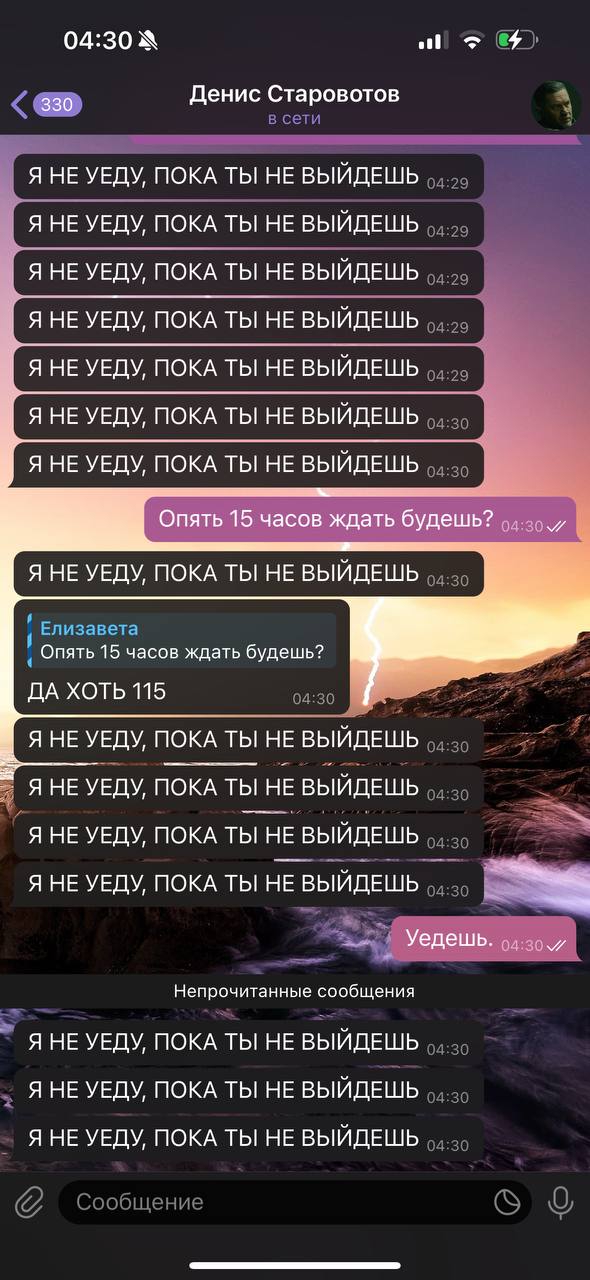Tap the cellular signal bars icon
The width and height of the screenshot is (590, 1280).
(432, 40)
